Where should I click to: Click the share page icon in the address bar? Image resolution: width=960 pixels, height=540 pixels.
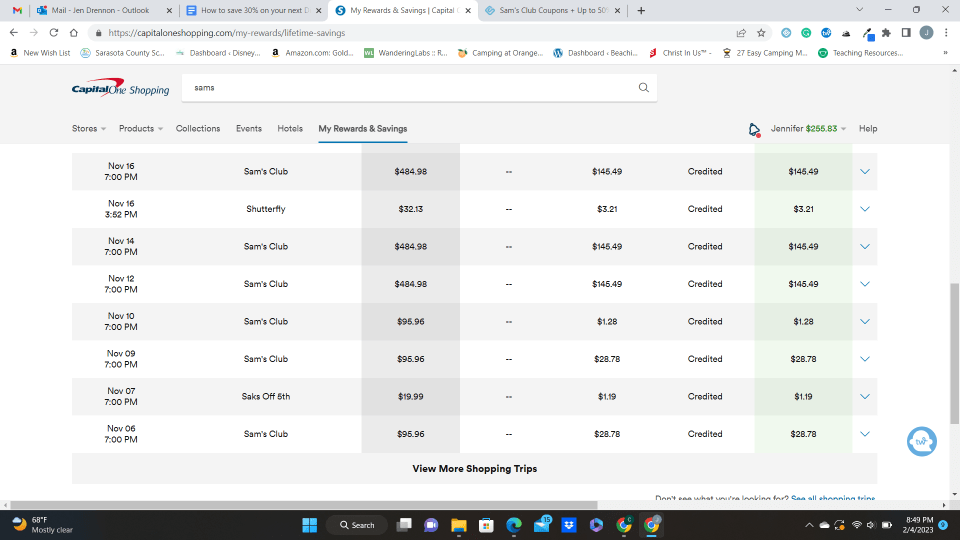(x=741, y=32)
